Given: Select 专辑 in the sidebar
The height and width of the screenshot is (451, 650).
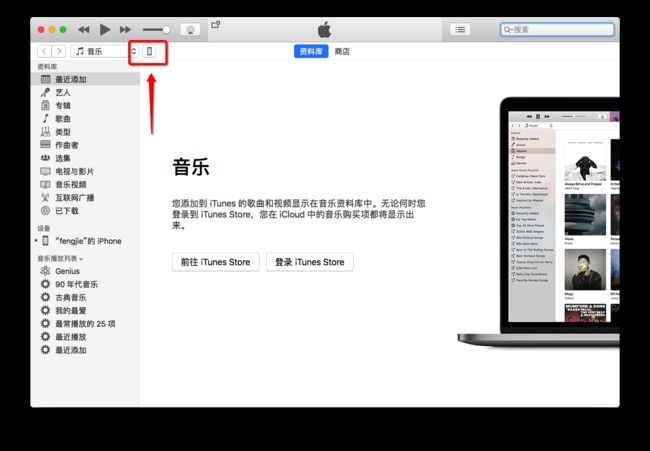Looking at the screenshot, I should [x=85, y=106].
